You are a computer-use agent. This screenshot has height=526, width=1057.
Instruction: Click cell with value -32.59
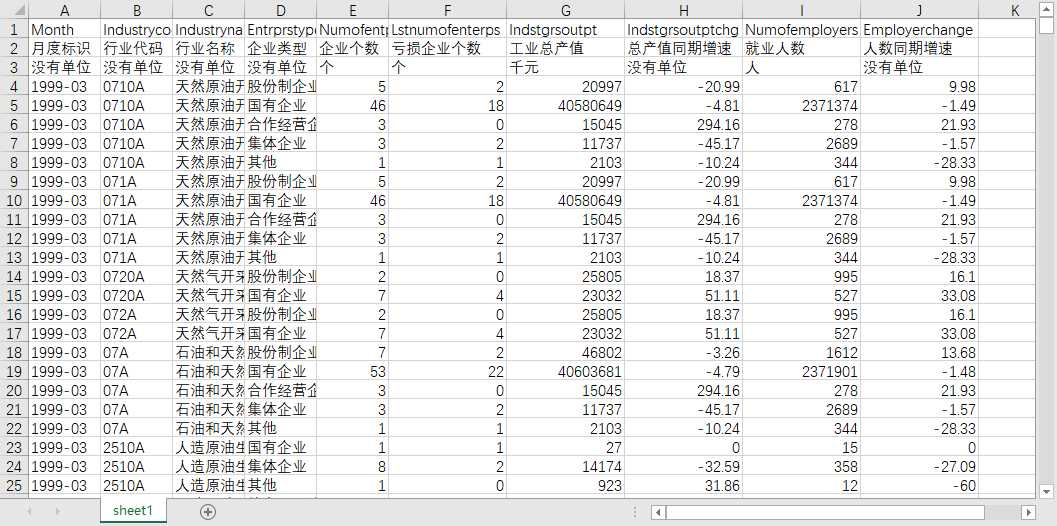[x=684, y=467]
